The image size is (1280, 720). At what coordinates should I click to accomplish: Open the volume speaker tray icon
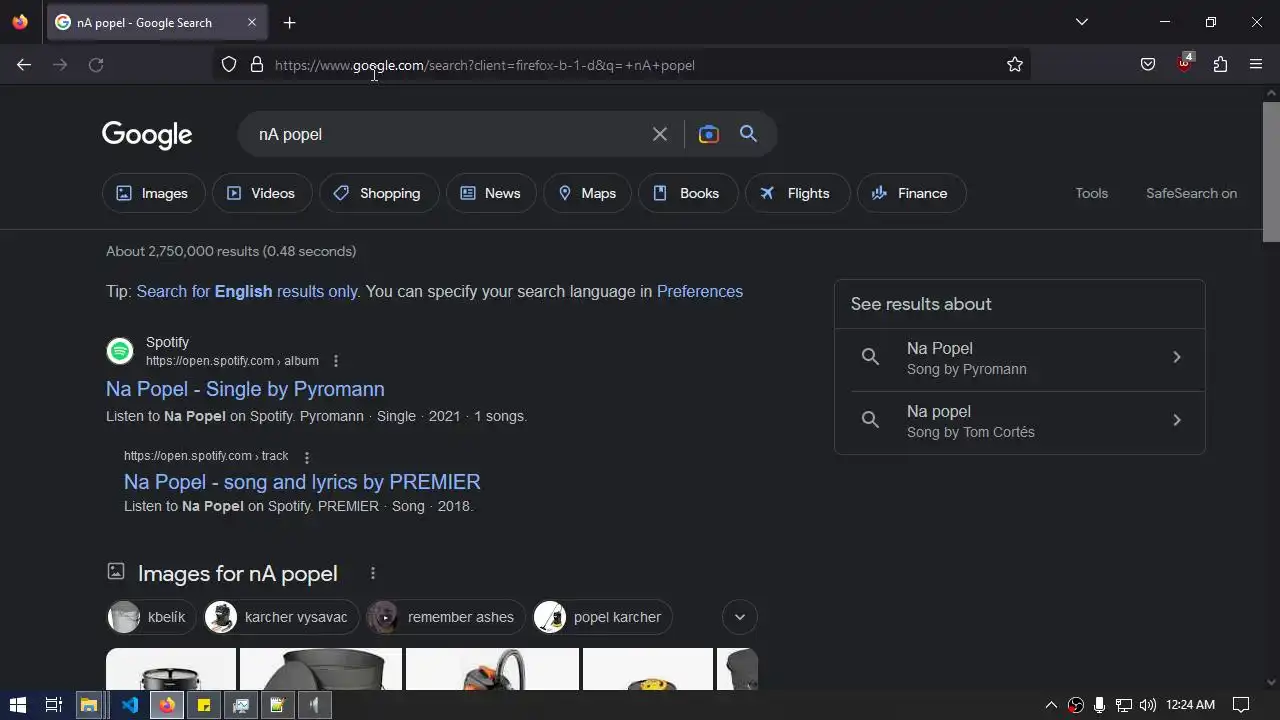tap(1147, 705)
